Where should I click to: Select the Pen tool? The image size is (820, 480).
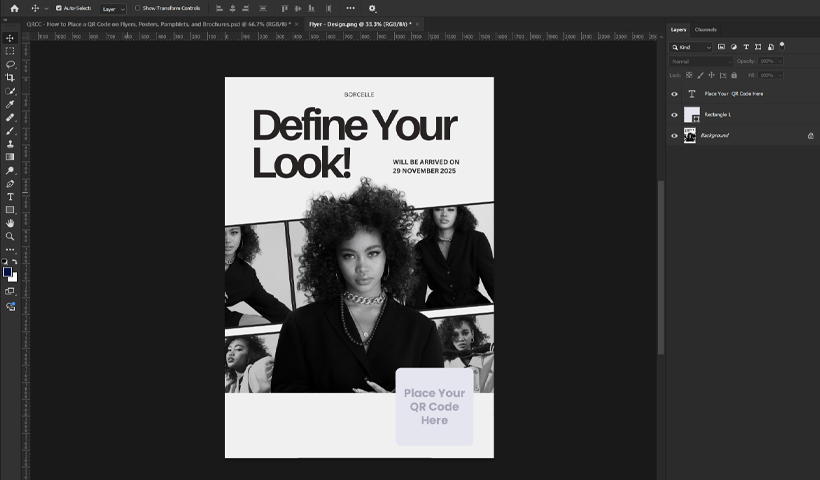click(x=10, y=184)
